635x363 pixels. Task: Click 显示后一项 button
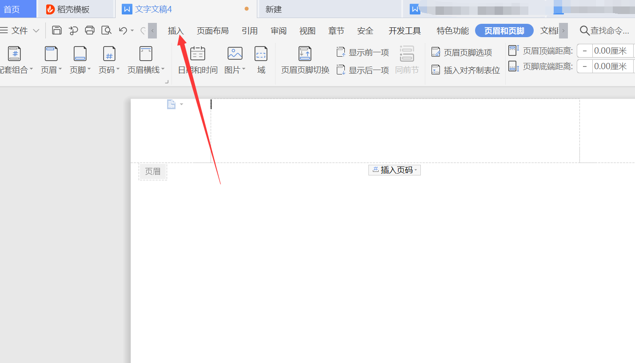pyautogui.click(x=363, y=70)
